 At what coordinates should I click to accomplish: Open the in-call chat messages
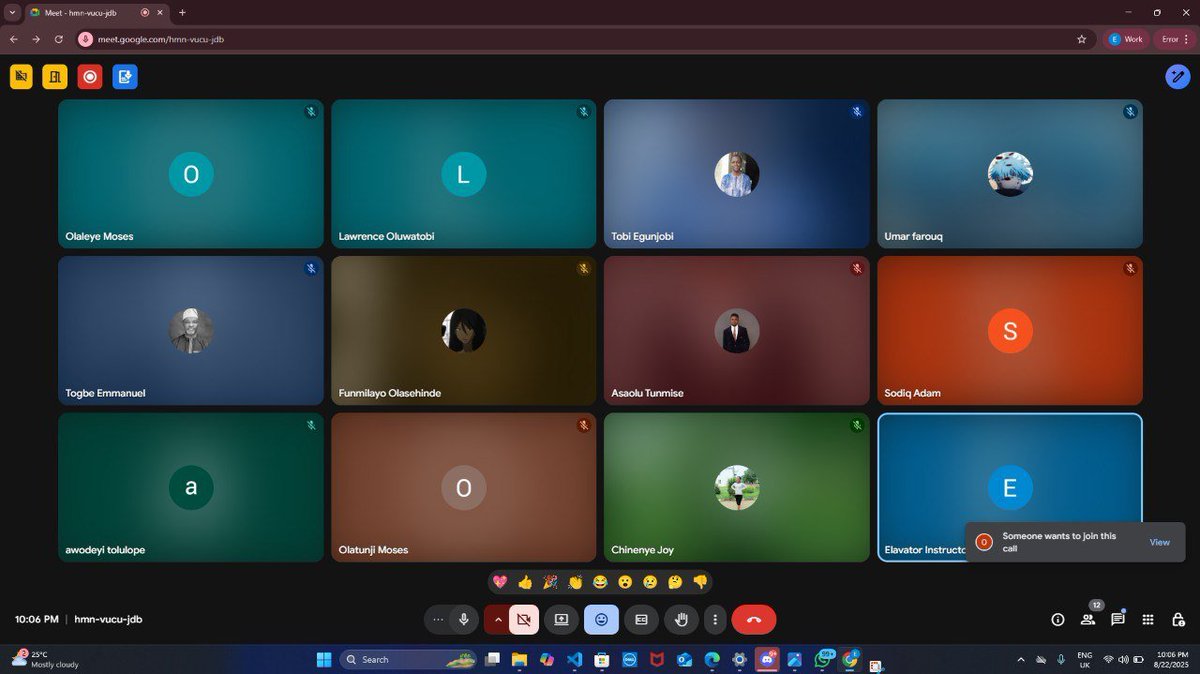coord(1118,619)
